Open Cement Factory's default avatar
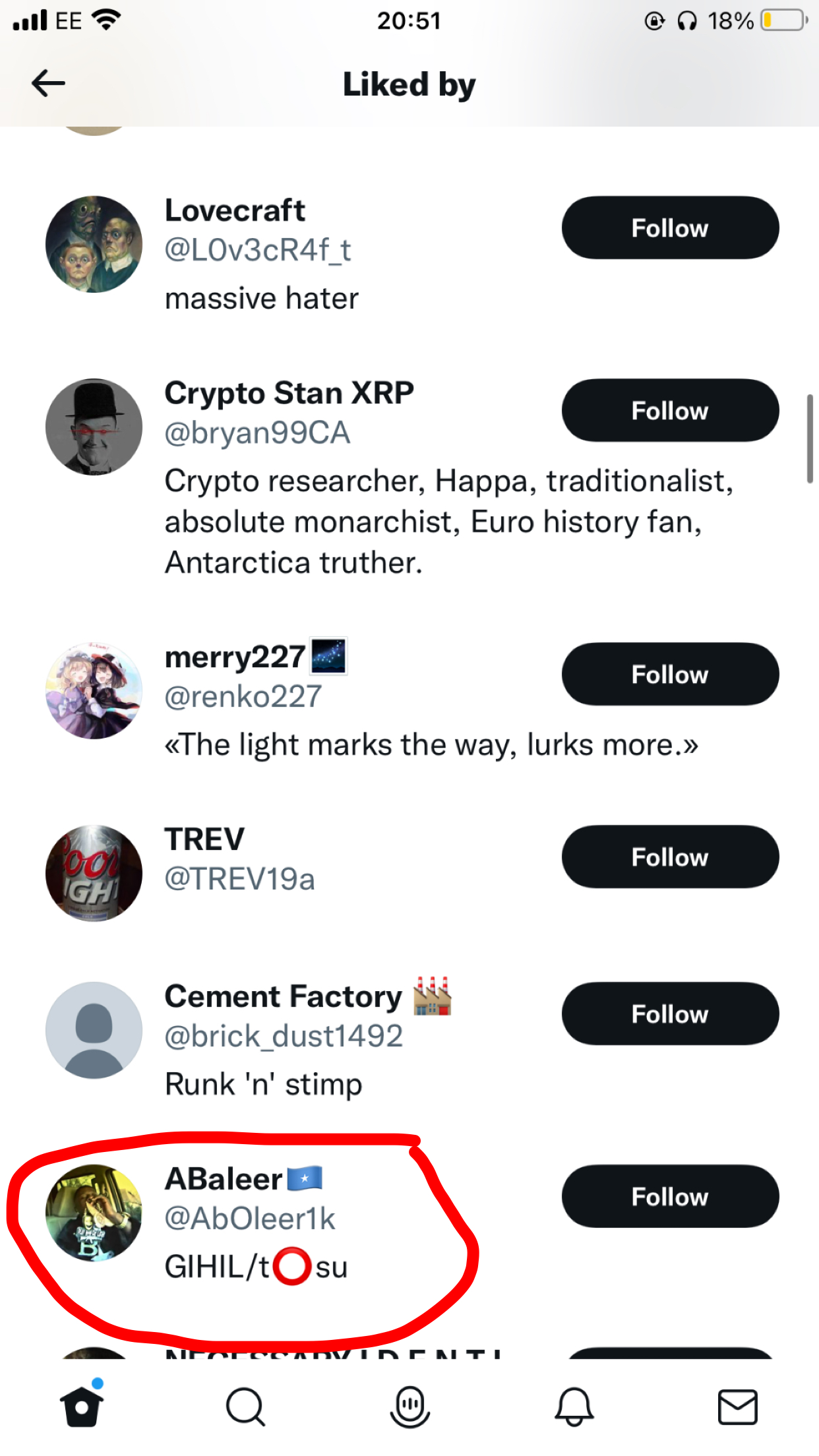819x1456 pixels. pos(94,1030)
